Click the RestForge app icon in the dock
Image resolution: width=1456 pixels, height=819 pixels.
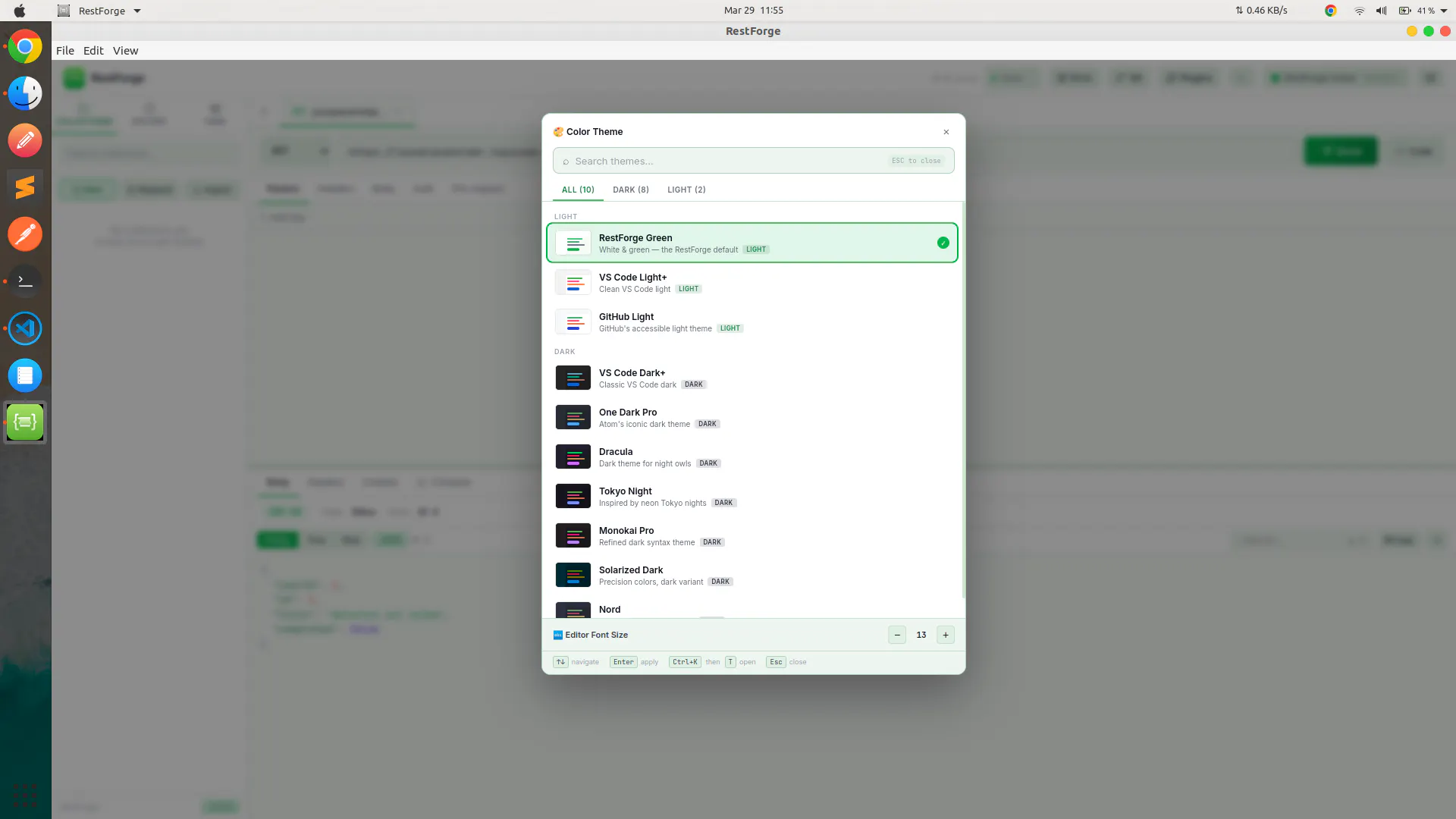(x=25, y=422)
